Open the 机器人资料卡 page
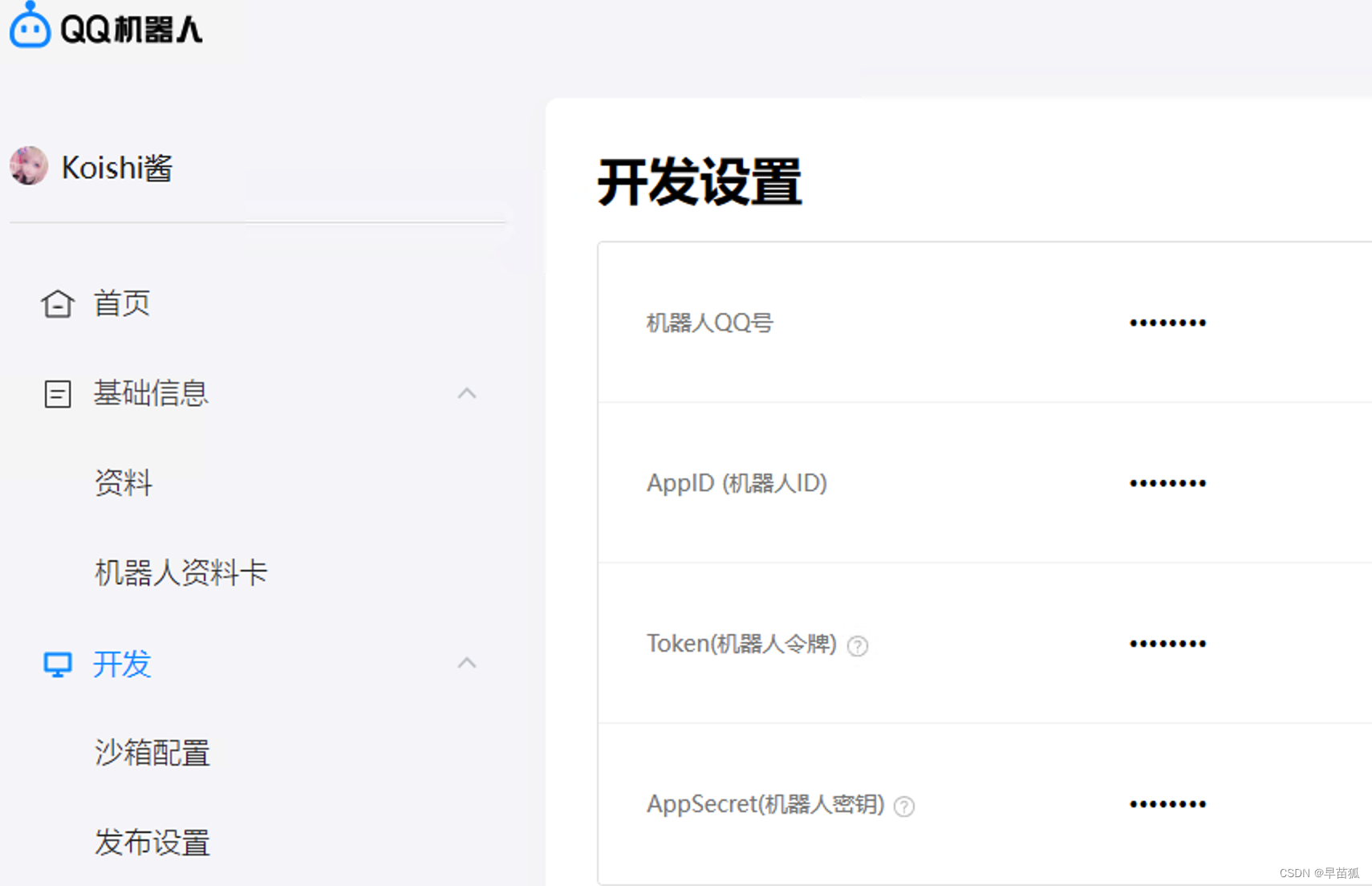The height and width of the screenshot is (886, 1372). (x=181, y=573)
